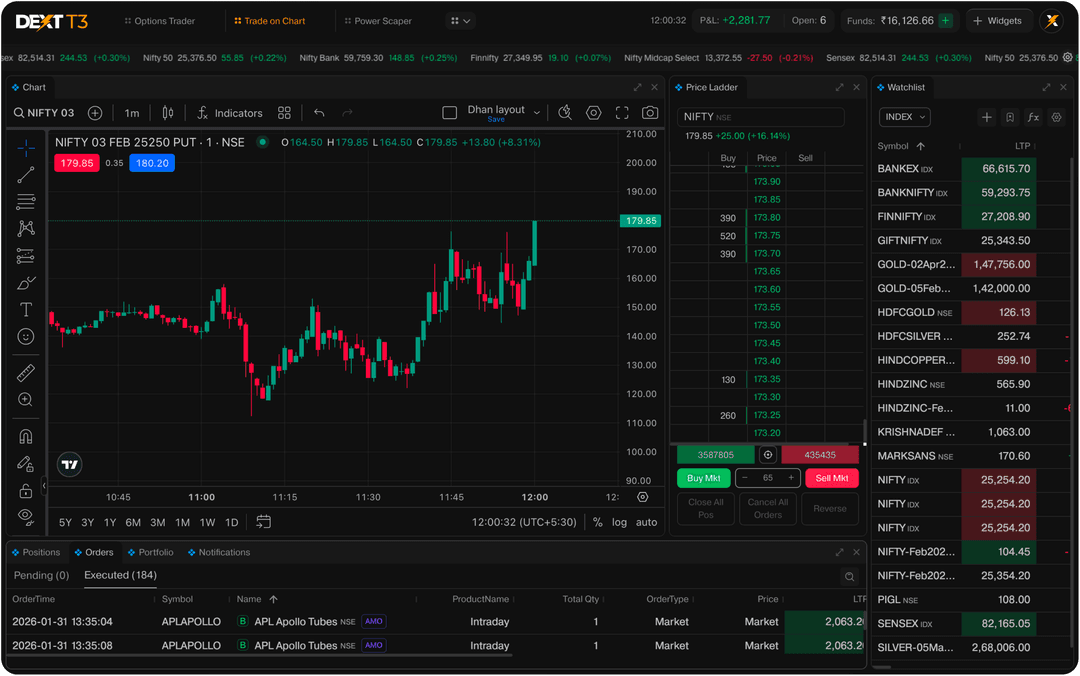Open the emoji sticker drawing tool
Screen dimensions: 1080x676
pyautogui.click(x=25, y=337)
